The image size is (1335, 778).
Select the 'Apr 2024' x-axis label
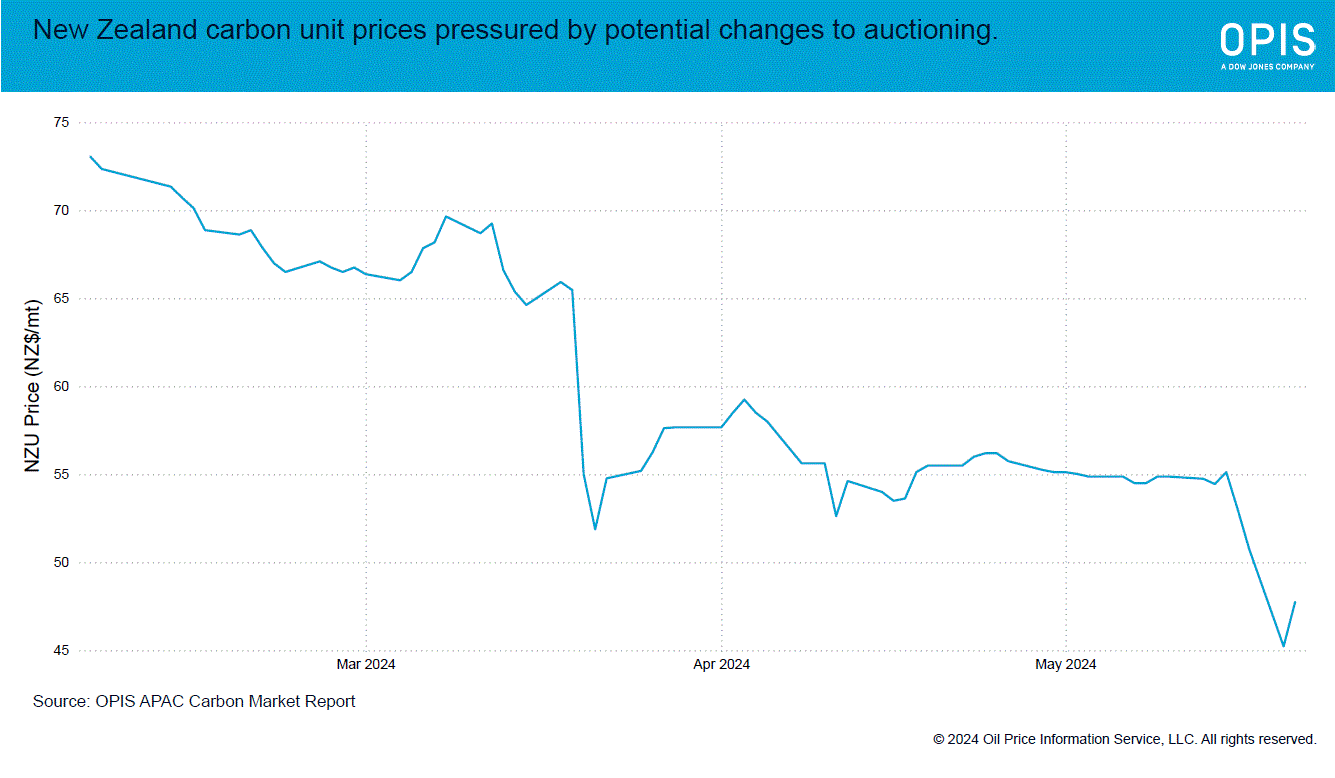(721, 664)
